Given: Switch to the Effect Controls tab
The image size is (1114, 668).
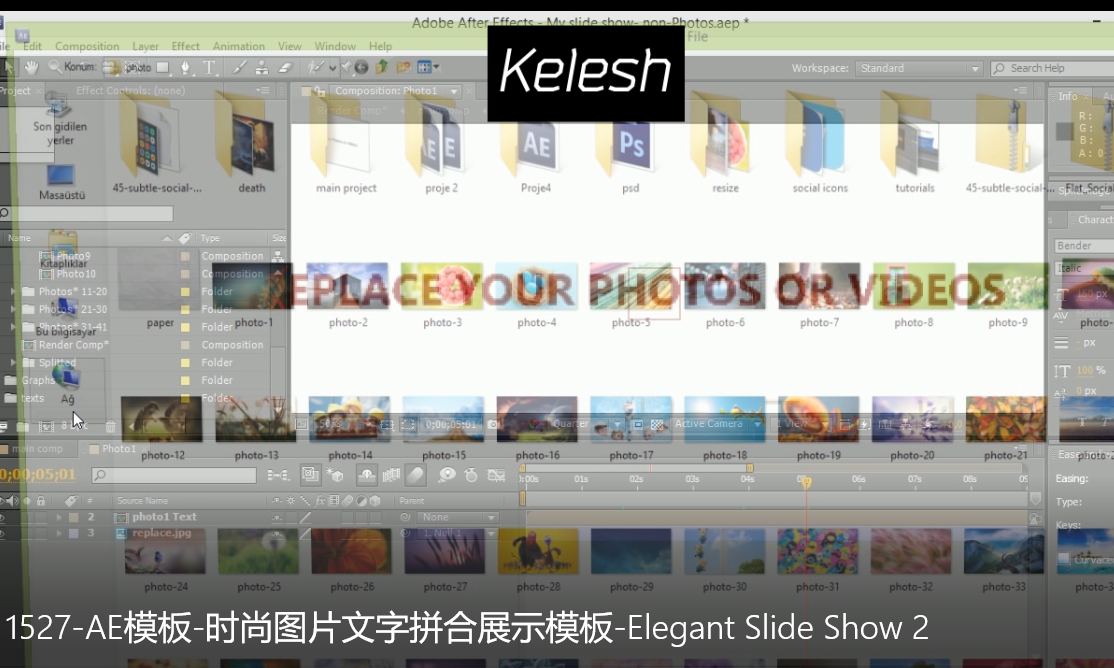Looking at the screenshot, I should click(130, 91).
